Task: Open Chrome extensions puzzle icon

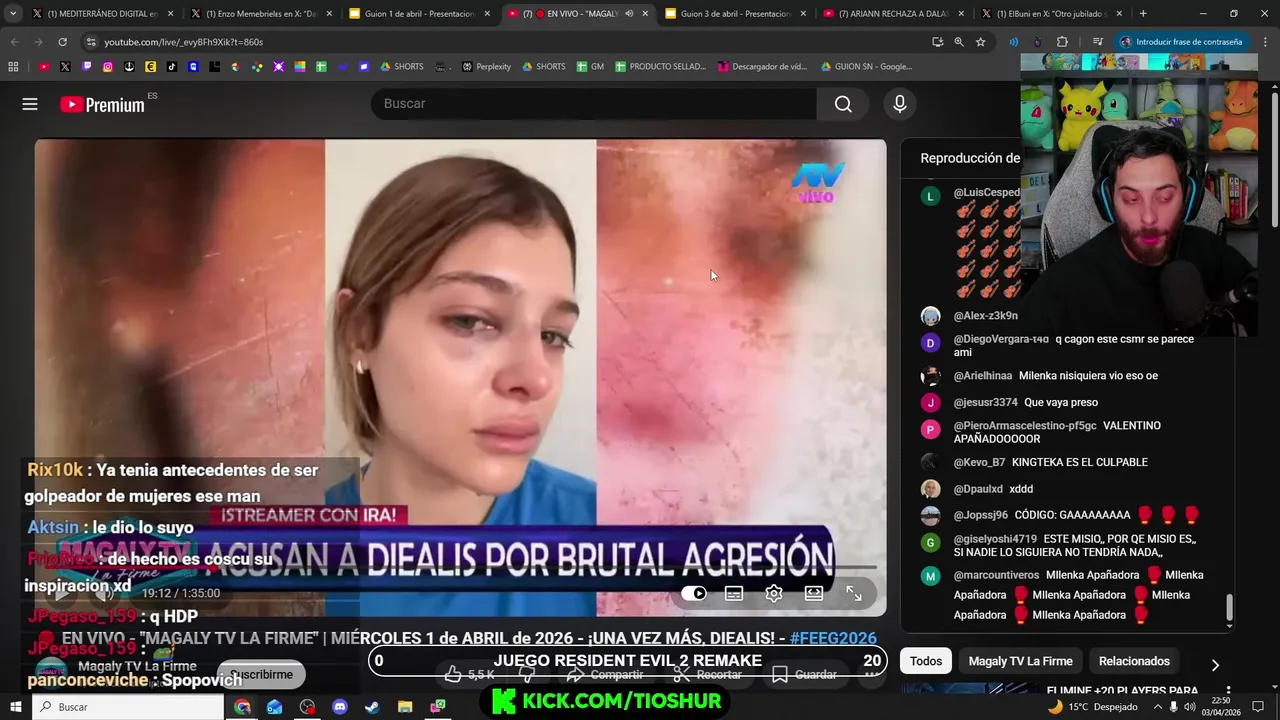Action: click(x=1062, y=42)
